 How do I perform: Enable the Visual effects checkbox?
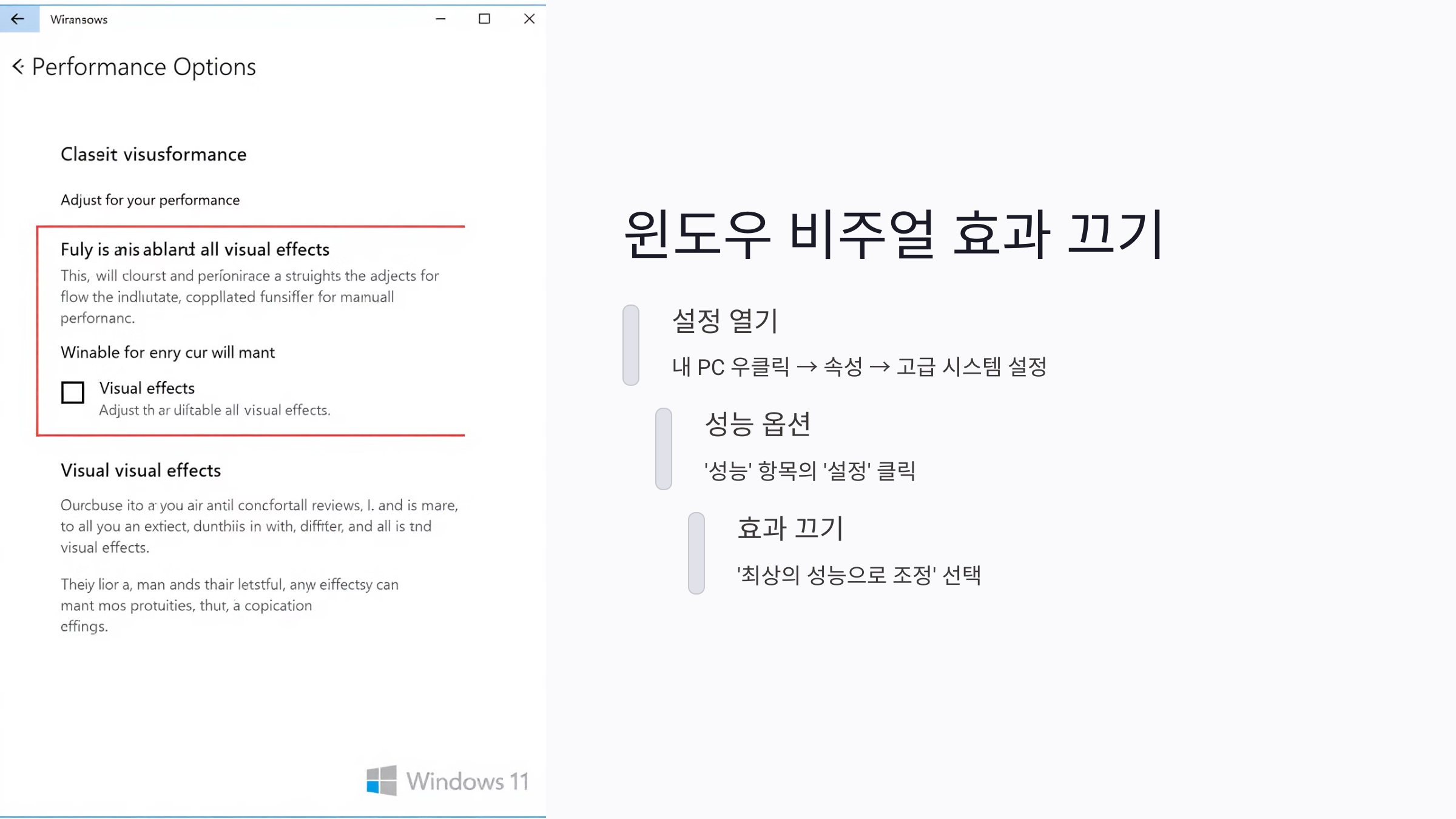(73, 393)
